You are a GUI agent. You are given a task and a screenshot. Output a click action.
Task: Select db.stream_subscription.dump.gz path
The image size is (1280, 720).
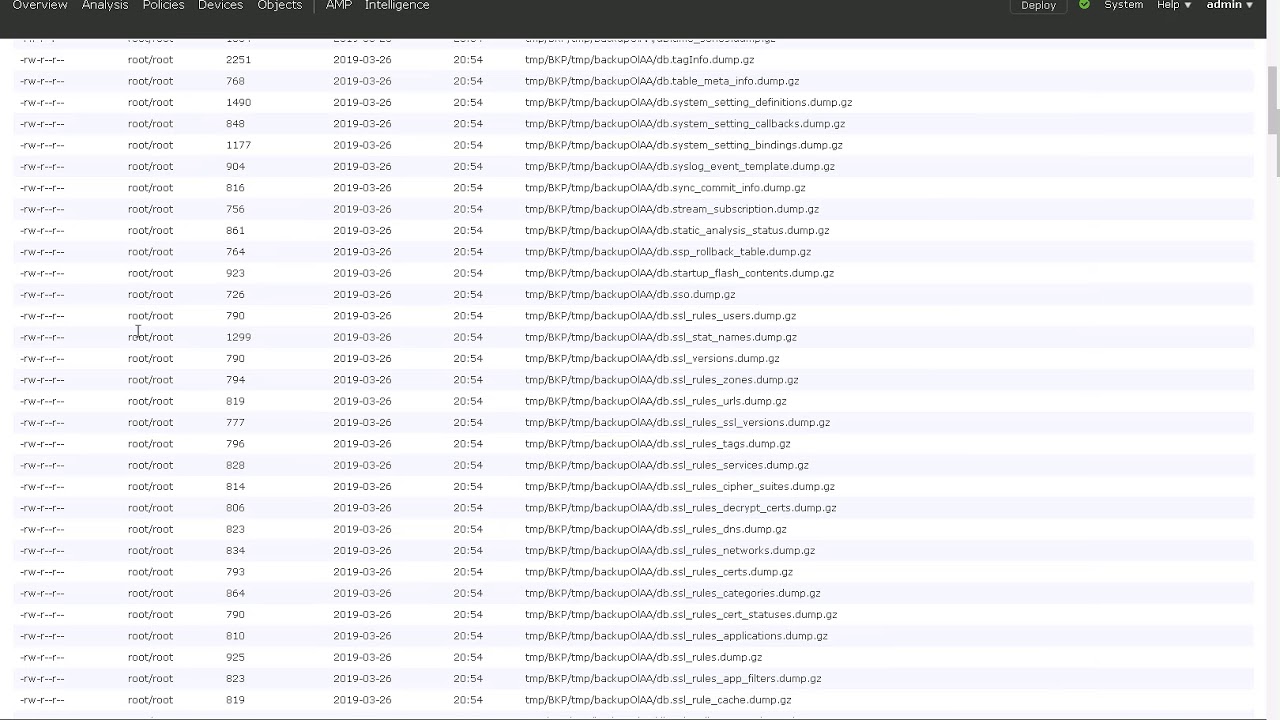(672, 209)
